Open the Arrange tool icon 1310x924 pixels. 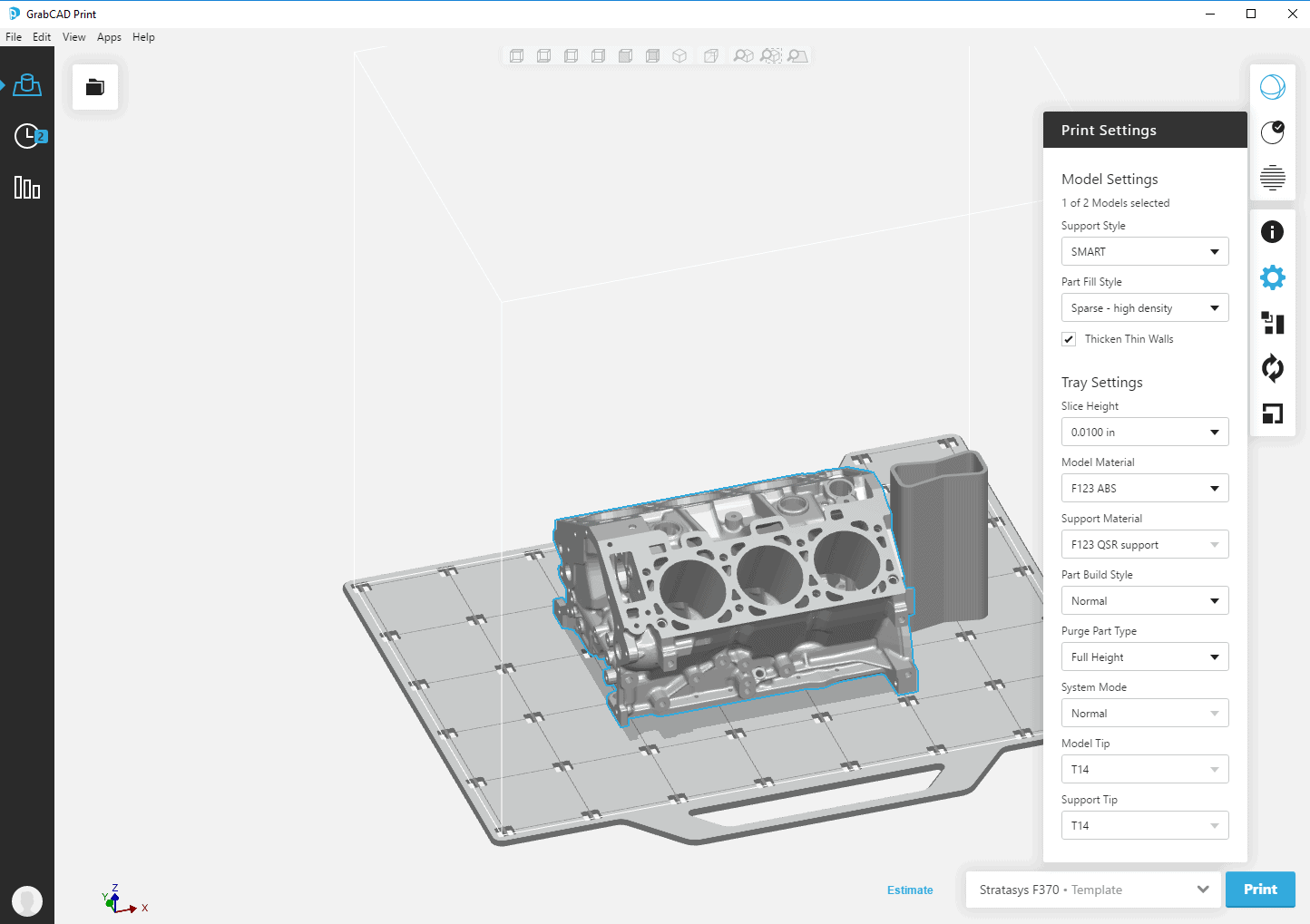point(1273,323)
